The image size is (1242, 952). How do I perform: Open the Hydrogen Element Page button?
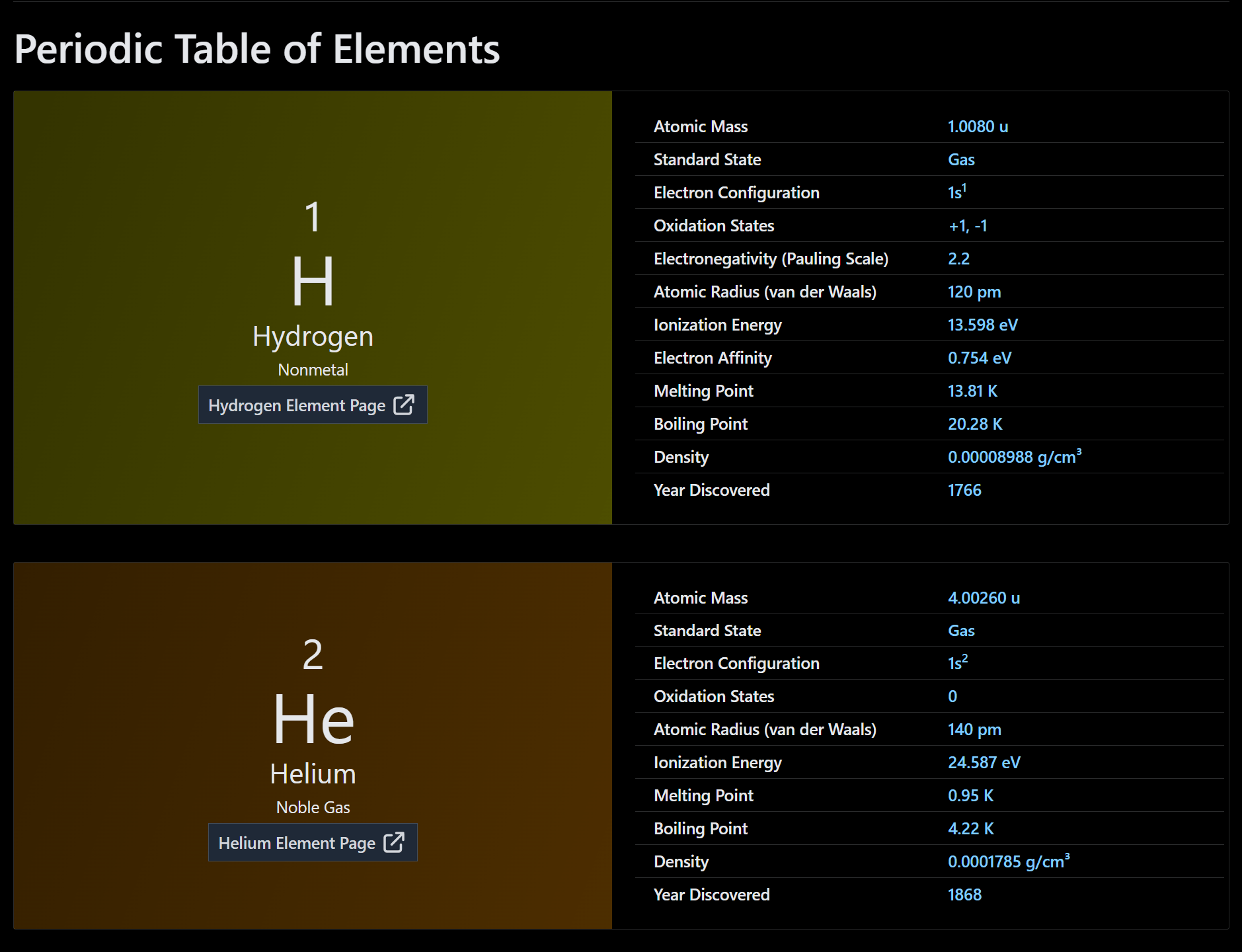(313, 405)
